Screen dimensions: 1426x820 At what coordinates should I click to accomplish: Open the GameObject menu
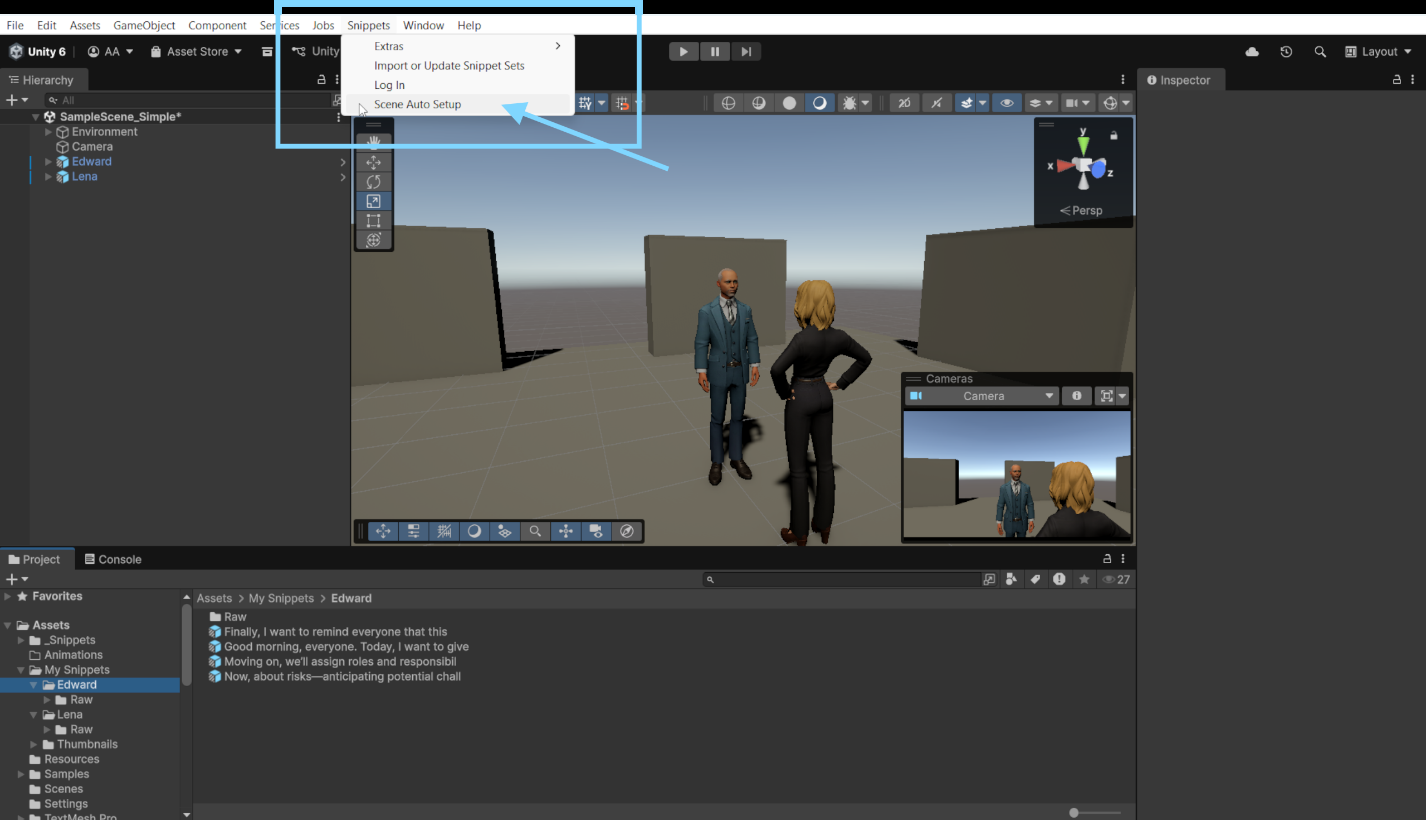point(144,25)
